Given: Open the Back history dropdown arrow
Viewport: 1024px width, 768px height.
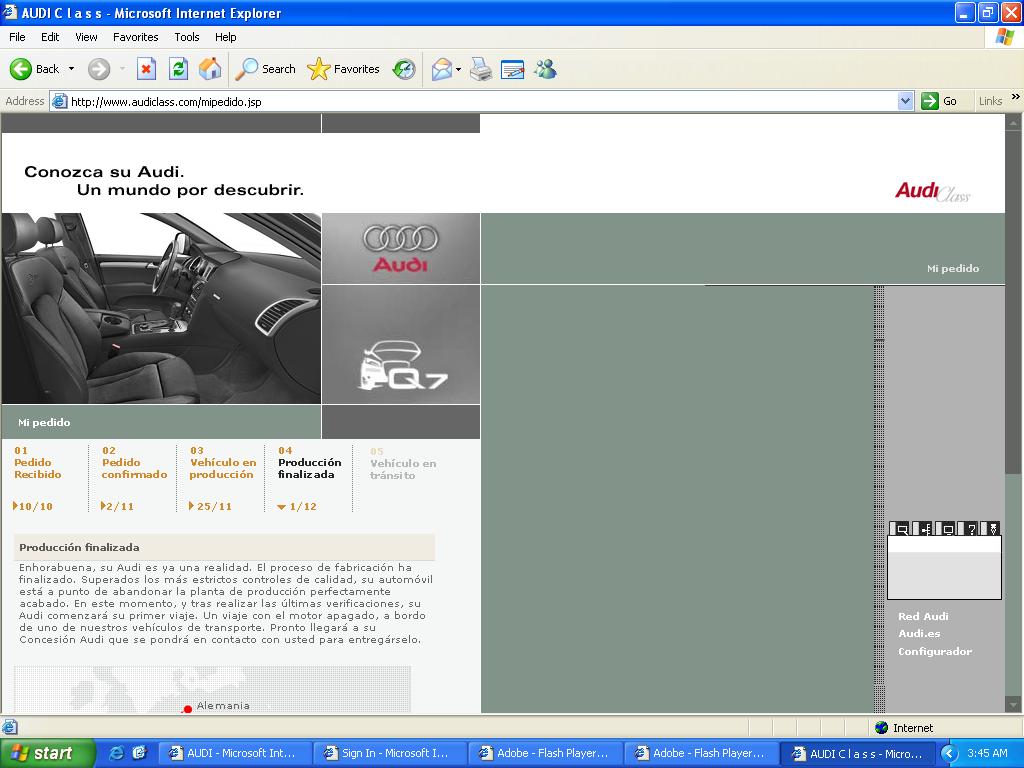Looking at the screenshot, I should pos(71,69).
